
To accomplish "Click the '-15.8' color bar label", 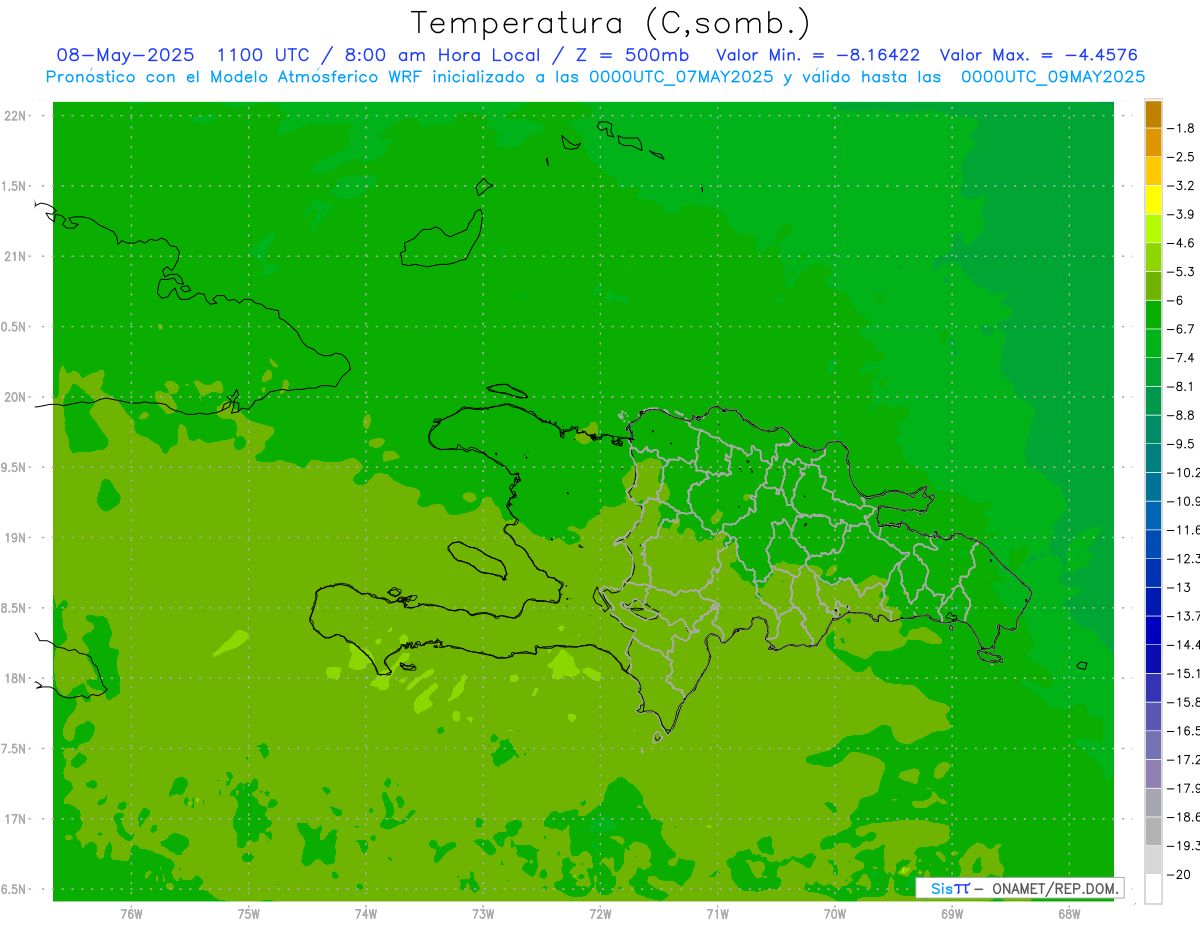I will (1183, 702).
